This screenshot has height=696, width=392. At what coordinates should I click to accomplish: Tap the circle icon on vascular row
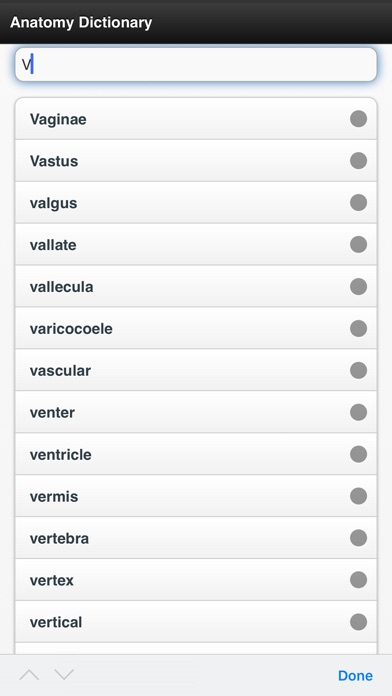(x=358, y=370)
